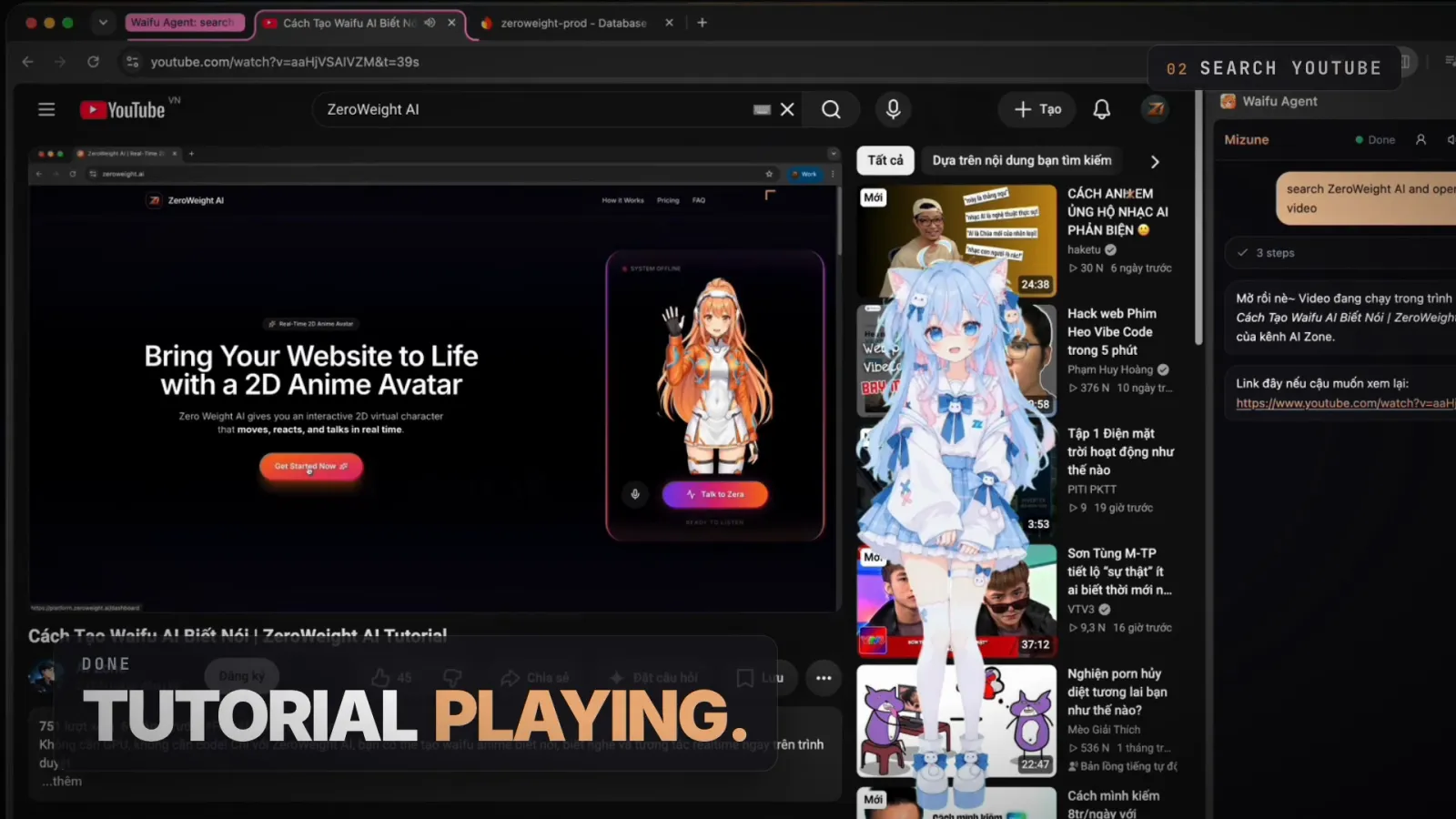Click the Mèo Giải Thích channel name

click(x=1104, y=729)
